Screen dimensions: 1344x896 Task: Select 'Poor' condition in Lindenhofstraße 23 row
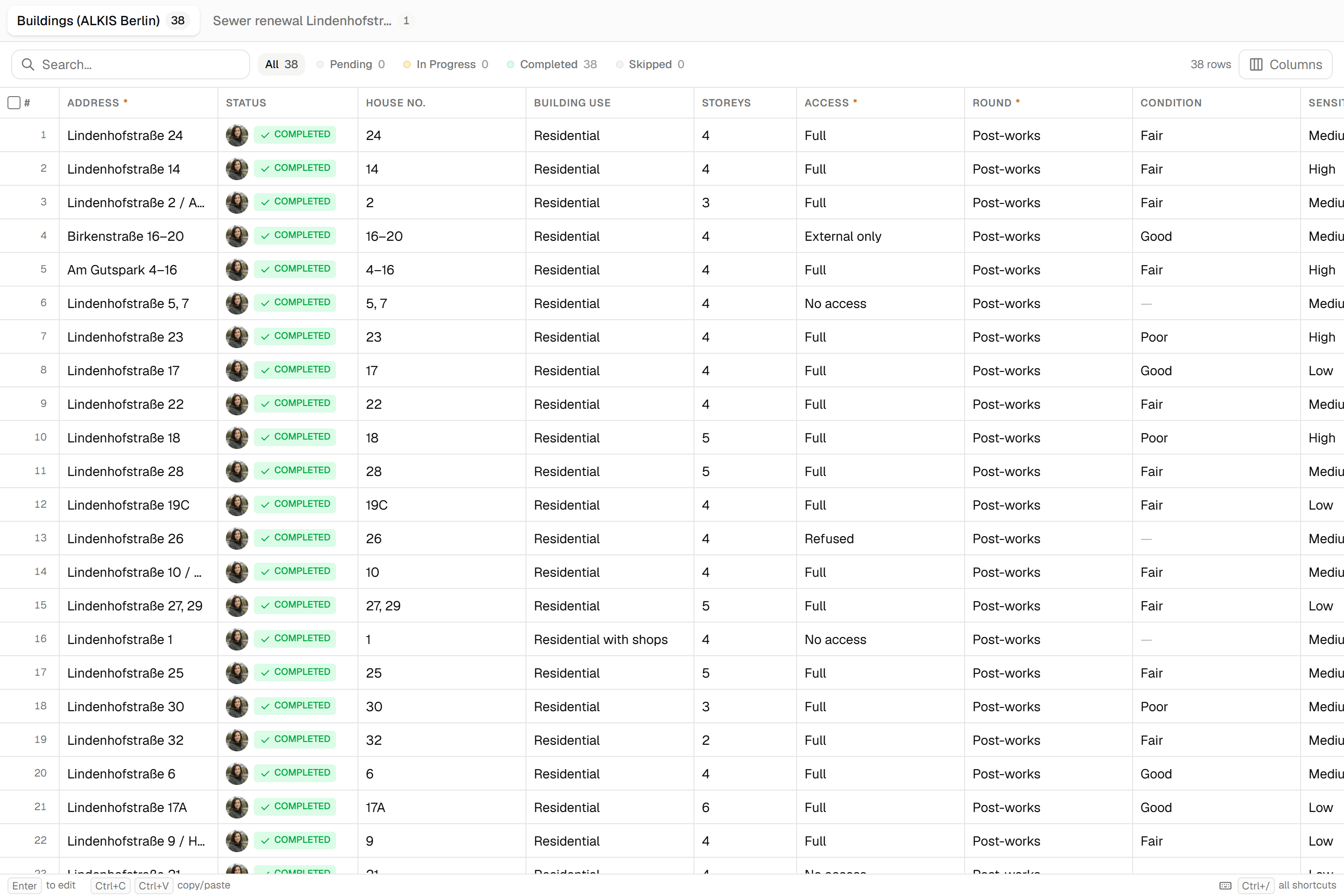[1217, 337]
